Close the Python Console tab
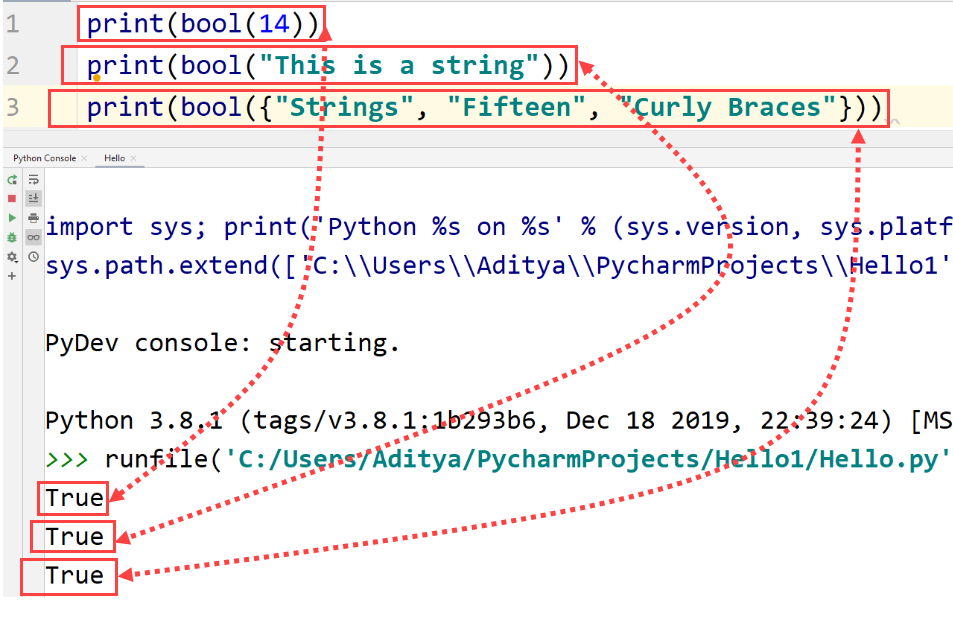 pyautogui.click(x=84, y=159)
